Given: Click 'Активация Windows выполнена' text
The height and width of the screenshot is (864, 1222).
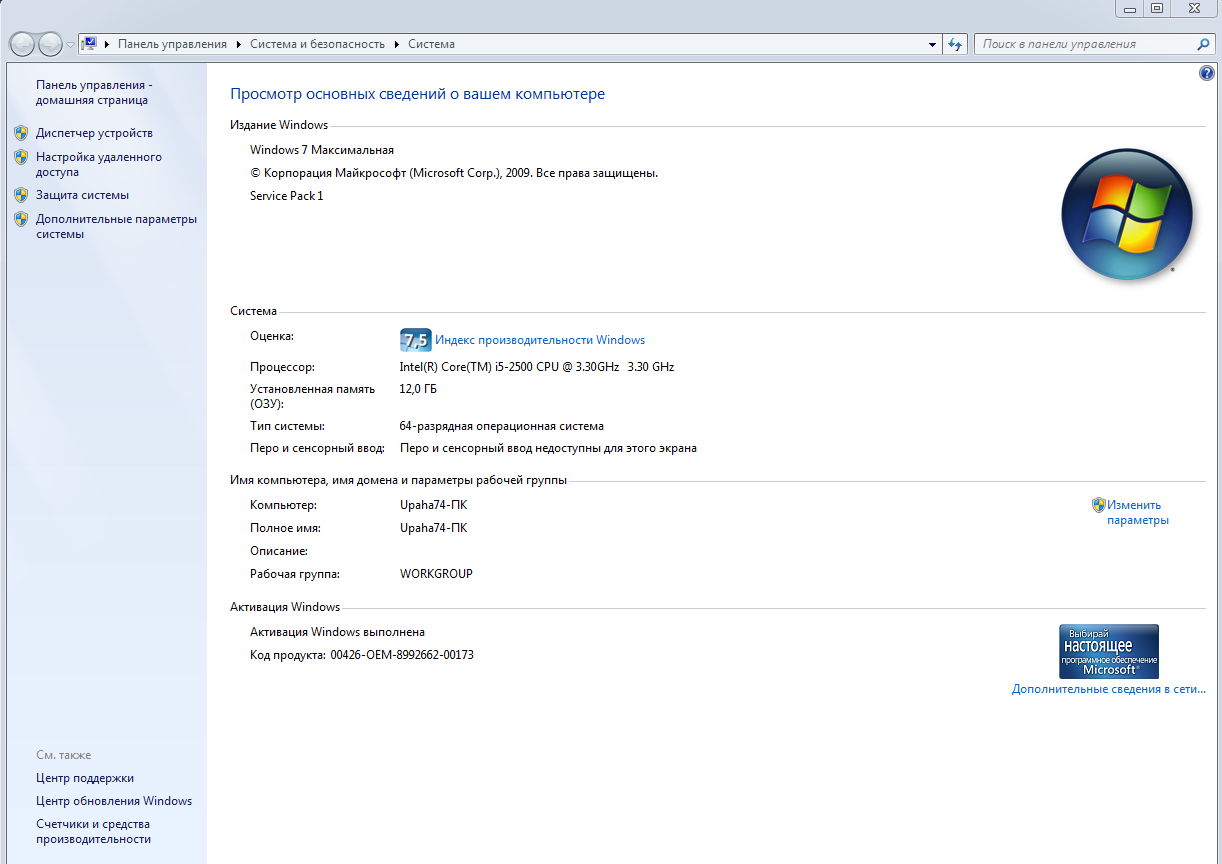Looking at the screenshot, I should point(337,632).
